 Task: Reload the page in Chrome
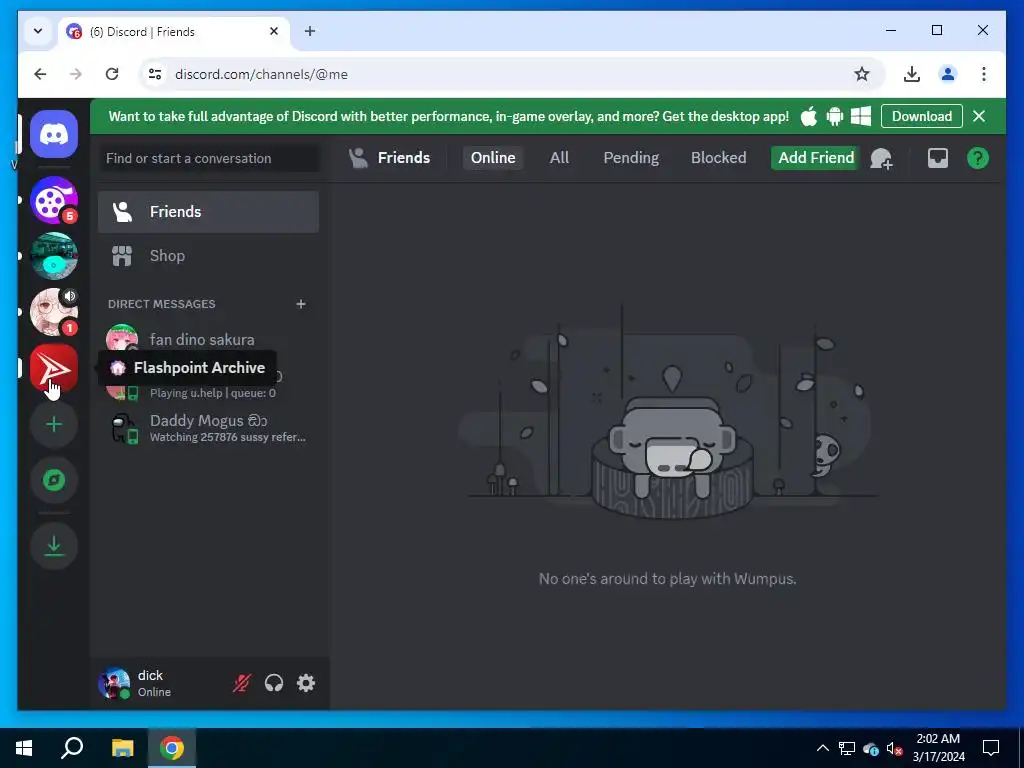112,74
